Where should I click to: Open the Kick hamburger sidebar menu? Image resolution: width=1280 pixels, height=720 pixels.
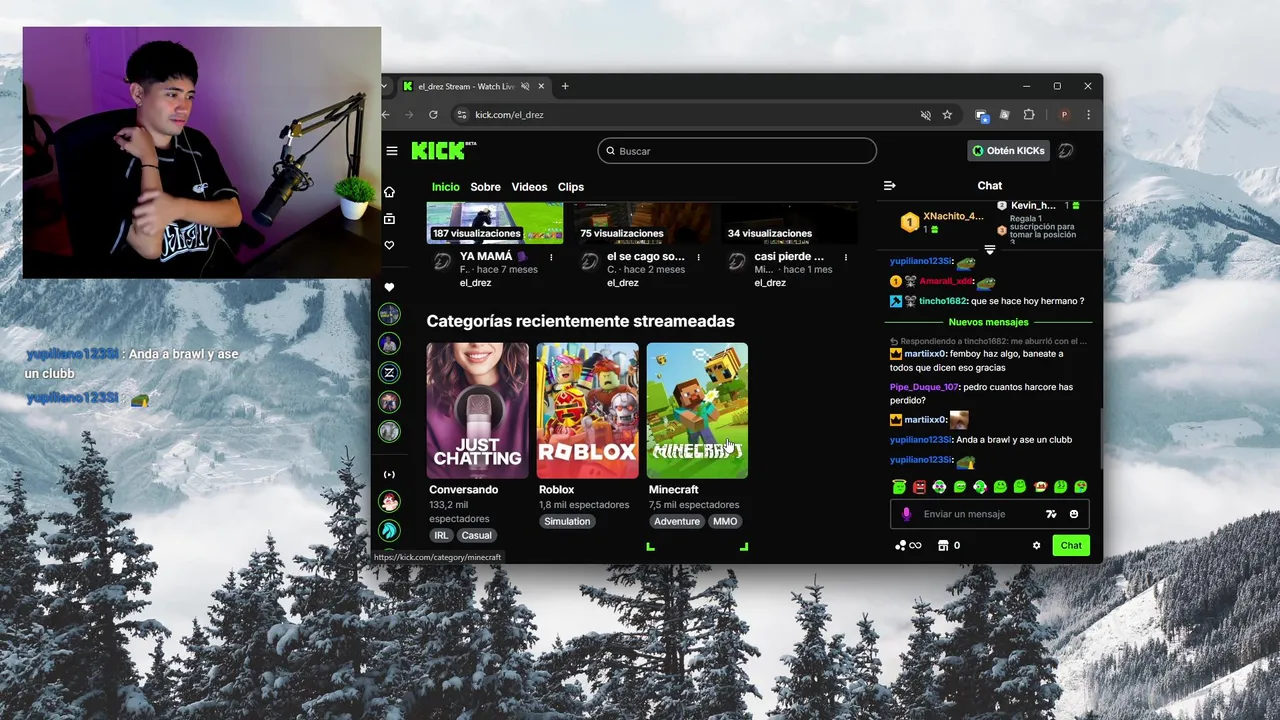392,151
